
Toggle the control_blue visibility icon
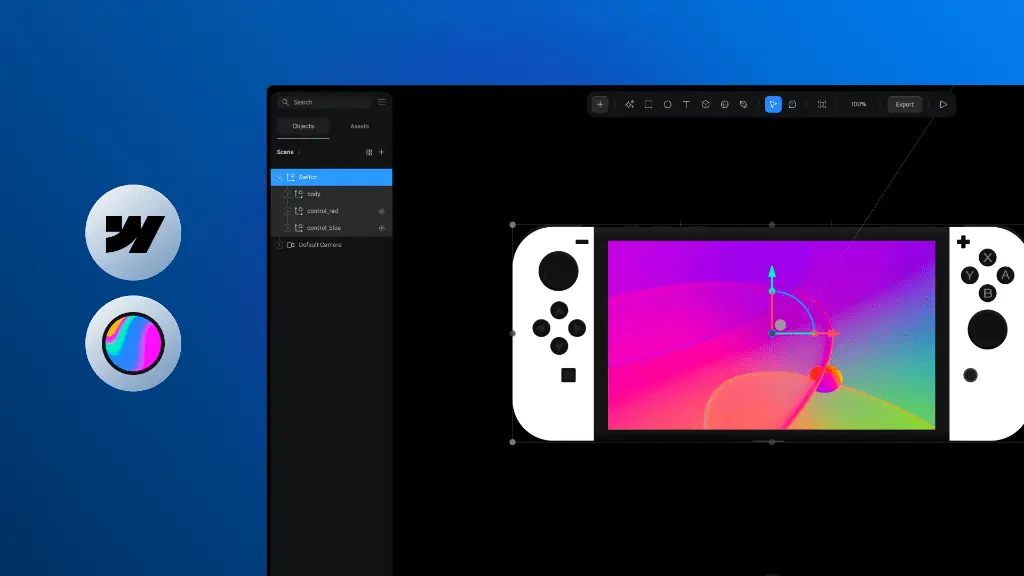pos(382,228)
